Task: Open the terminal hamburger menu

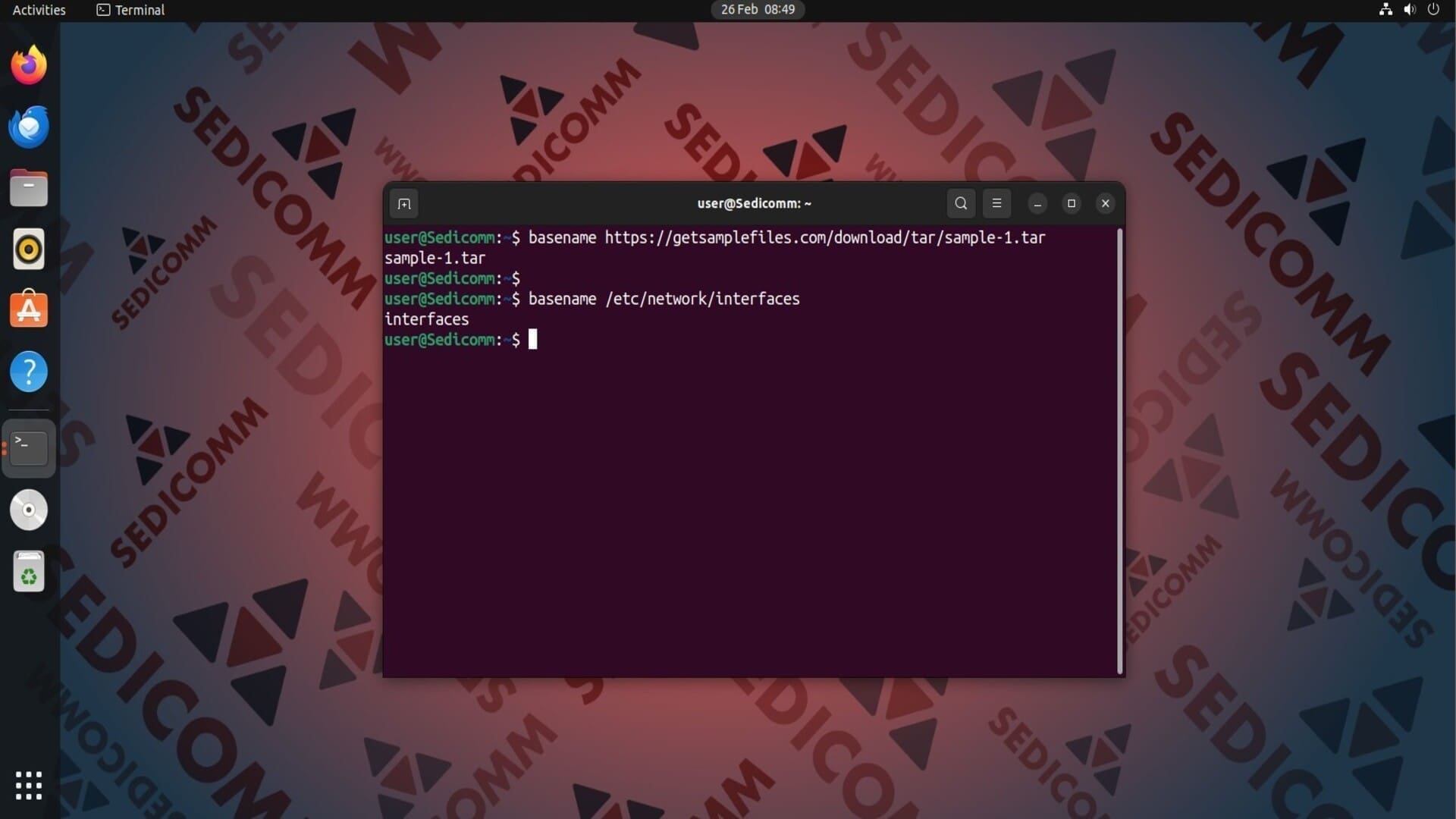Action: 996,203
